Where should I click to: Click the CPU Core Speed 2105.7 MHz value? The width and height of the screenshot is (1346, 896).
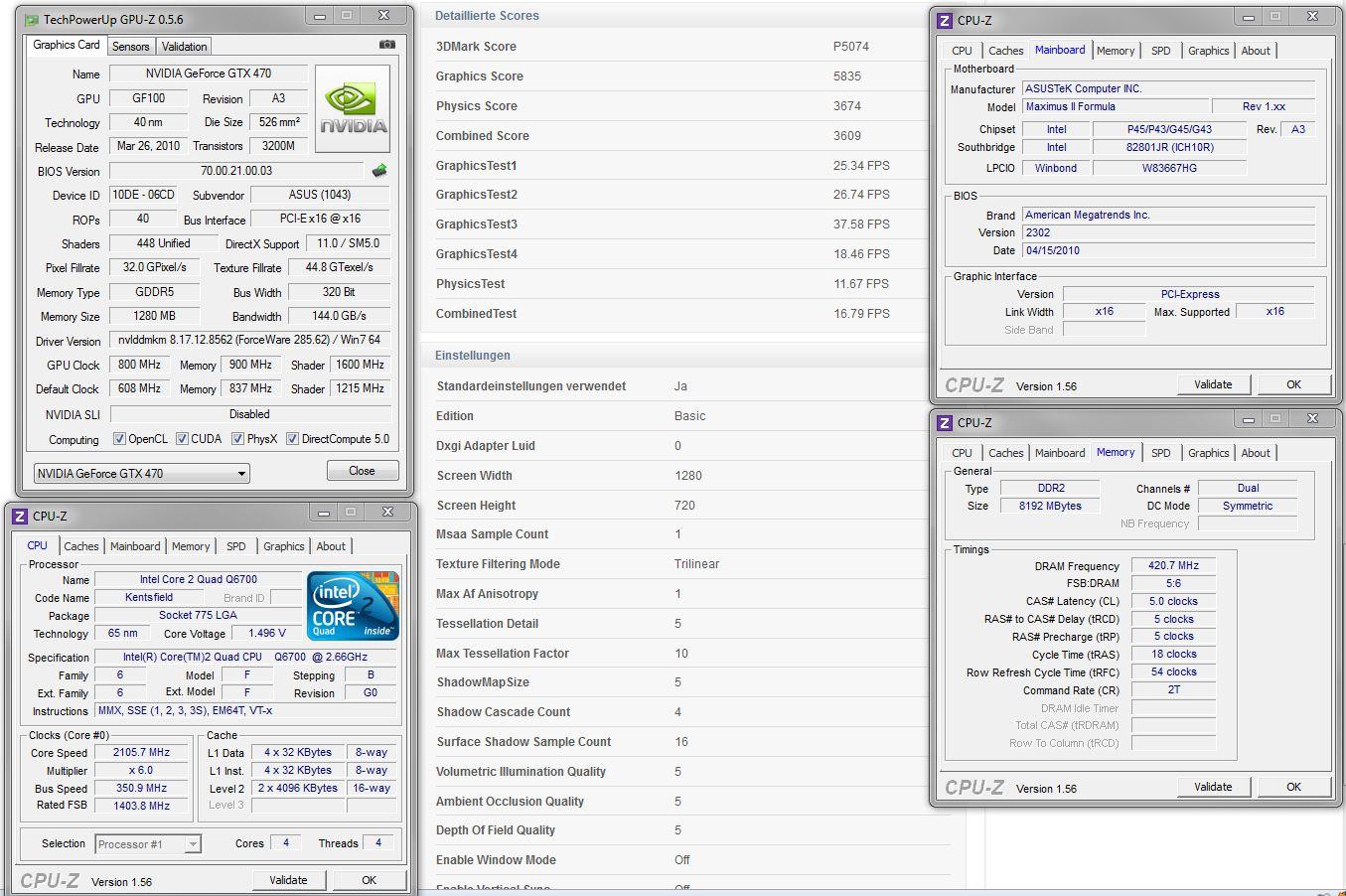142,753
